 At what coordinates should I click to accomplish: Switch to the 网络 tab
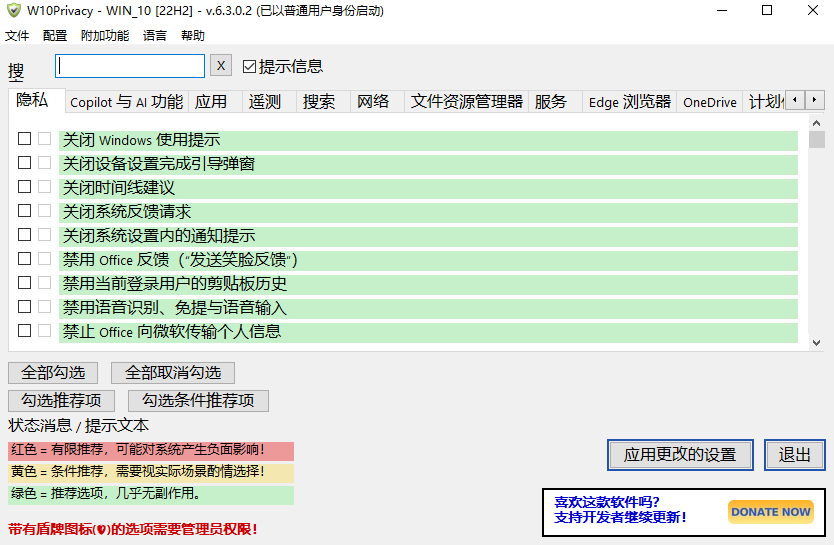pos(377,102)
